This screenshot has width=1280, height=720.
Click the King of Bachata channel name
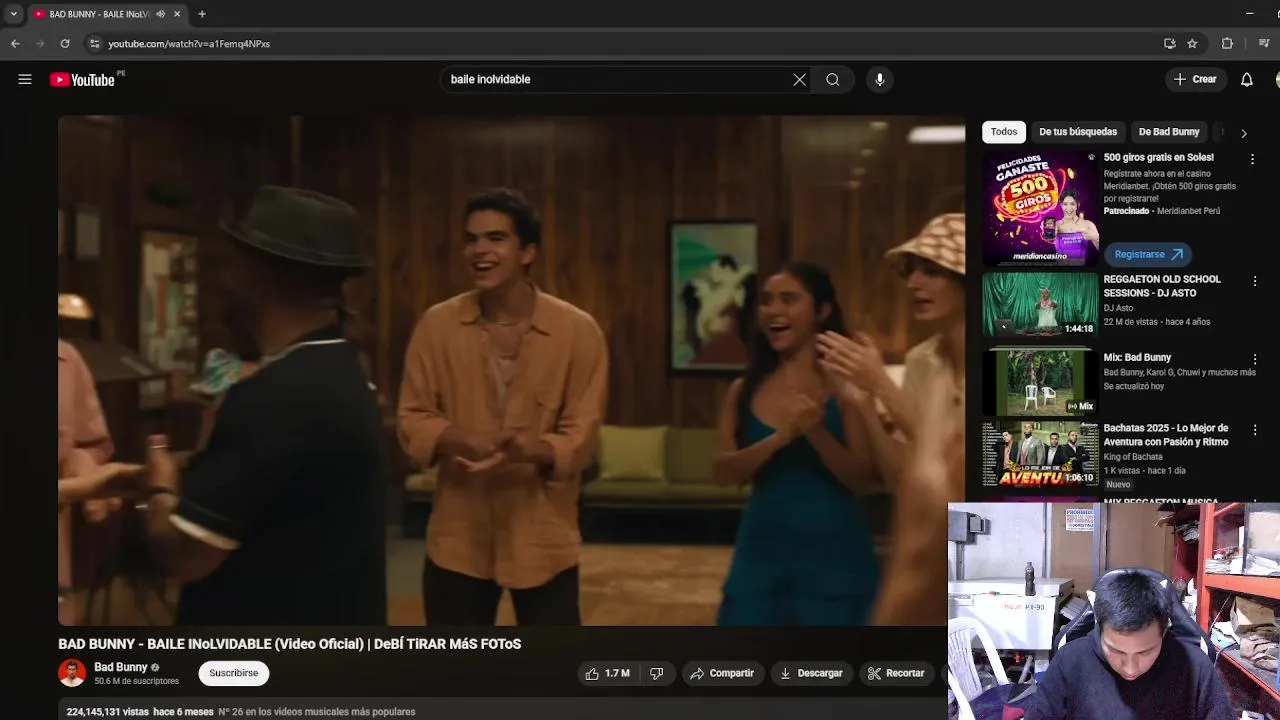pyautogui.click(x=1133, y=457)
